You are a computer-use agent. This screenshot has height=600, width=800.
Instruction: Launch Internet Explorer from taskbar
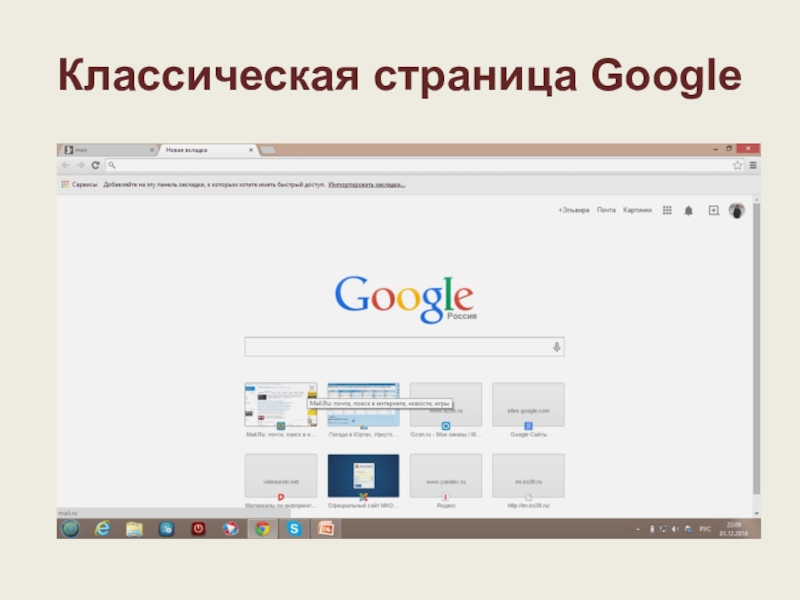pos(103,529)
